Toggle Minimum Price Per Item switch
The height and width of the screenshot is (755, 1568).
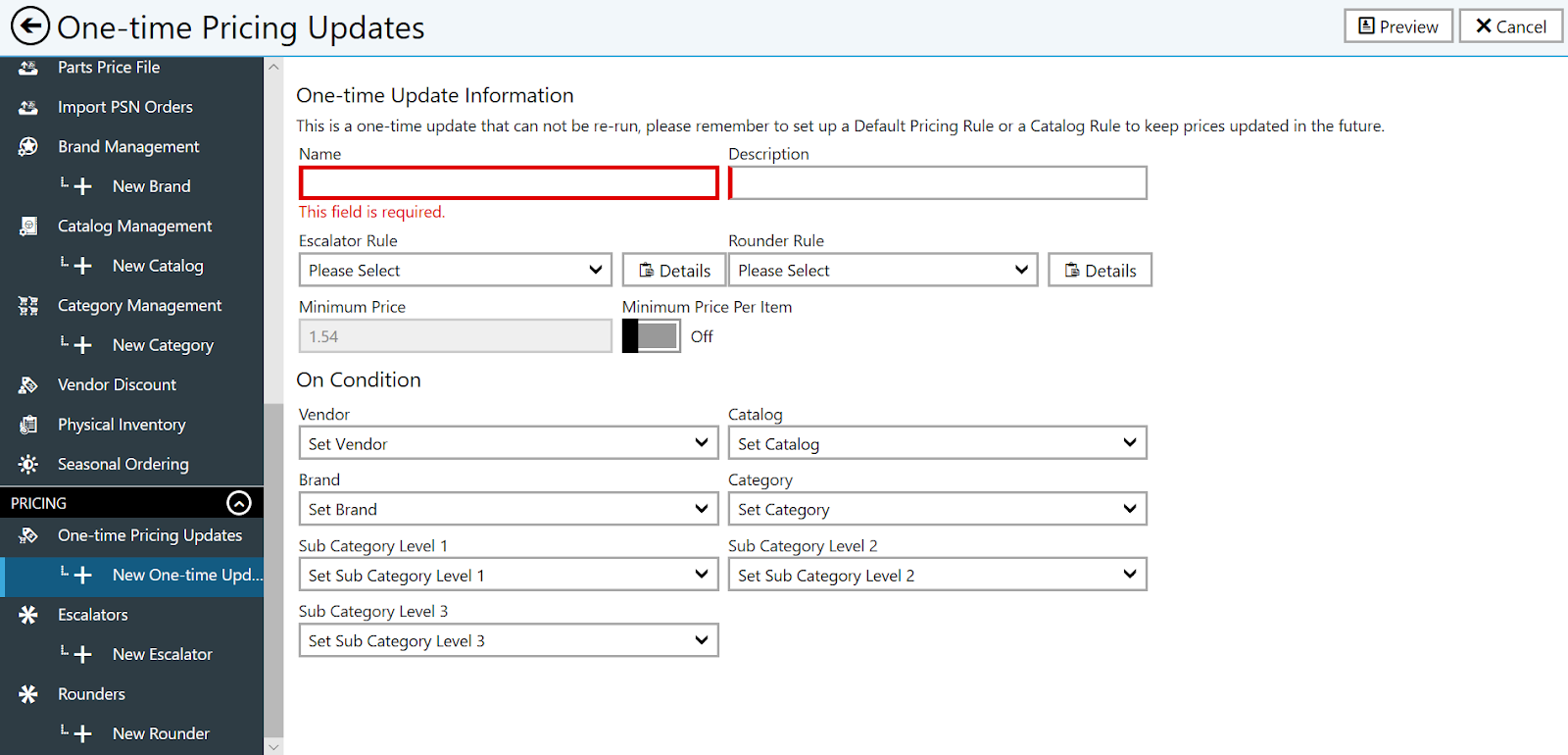coord(652,336)
